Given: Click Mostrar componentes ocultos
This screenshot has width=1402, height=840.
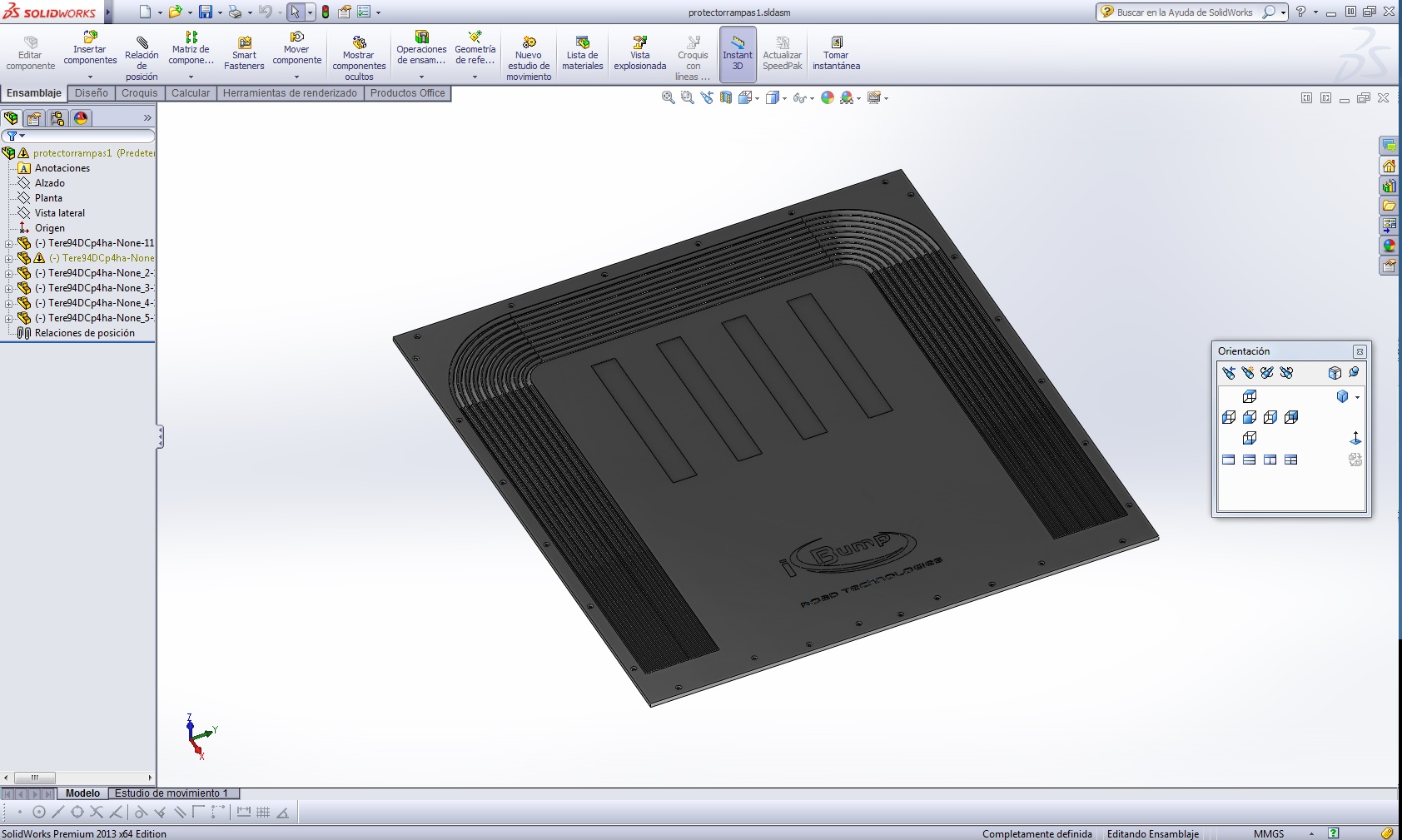Looking at the screenshot, I should point(359,57).
